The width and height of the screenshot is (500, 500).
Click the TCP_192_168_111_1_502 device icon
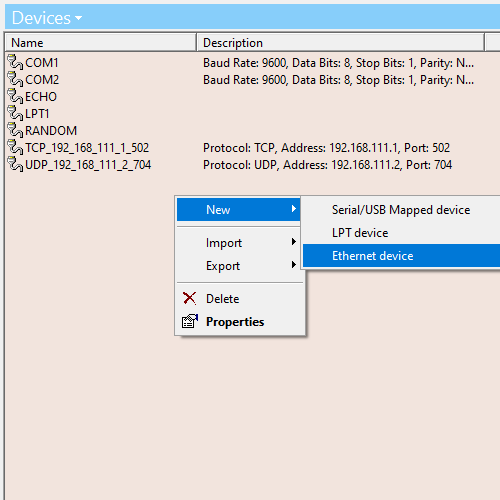point(15,147)
